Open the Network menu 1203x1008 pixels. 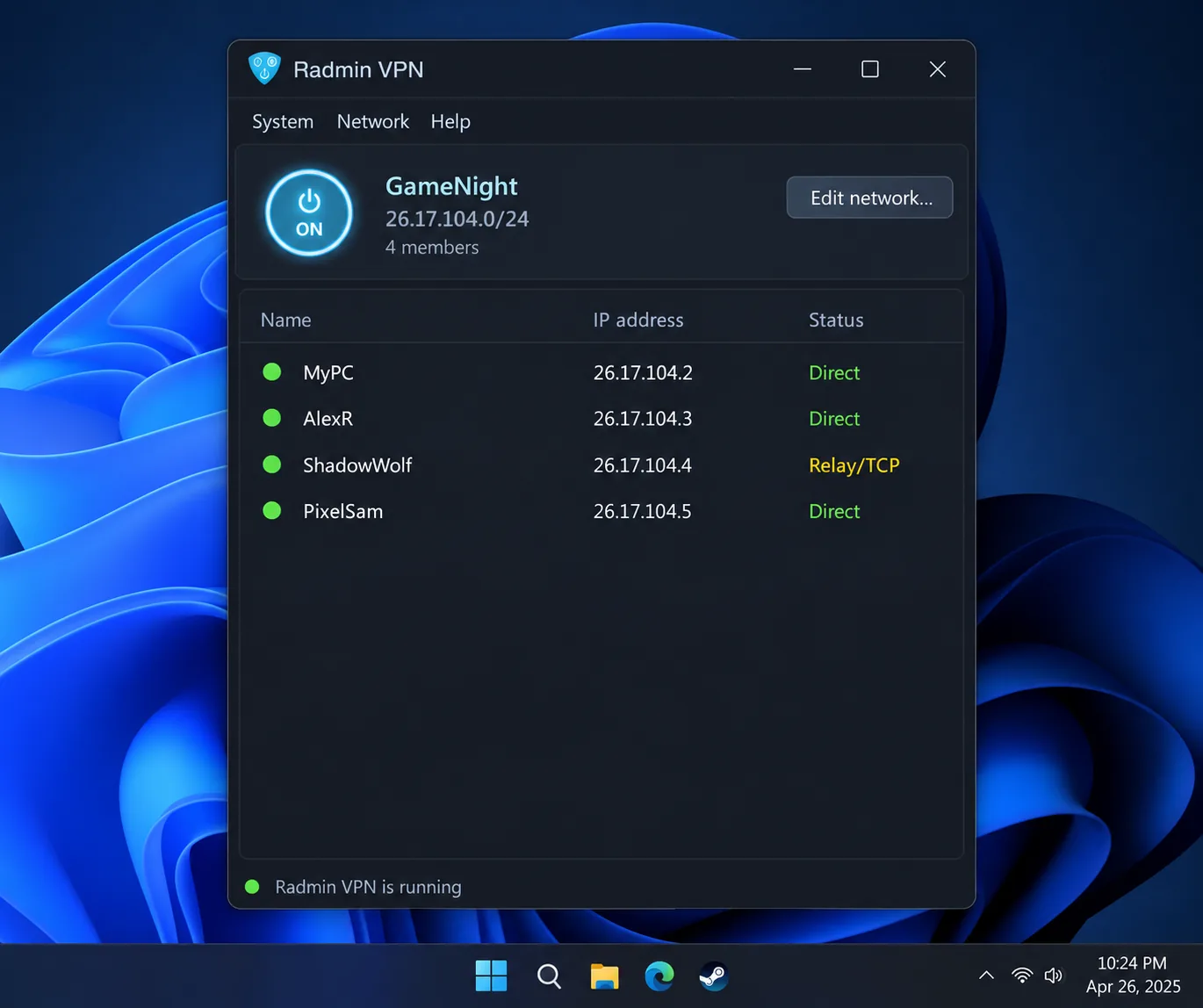pos(373,121)
